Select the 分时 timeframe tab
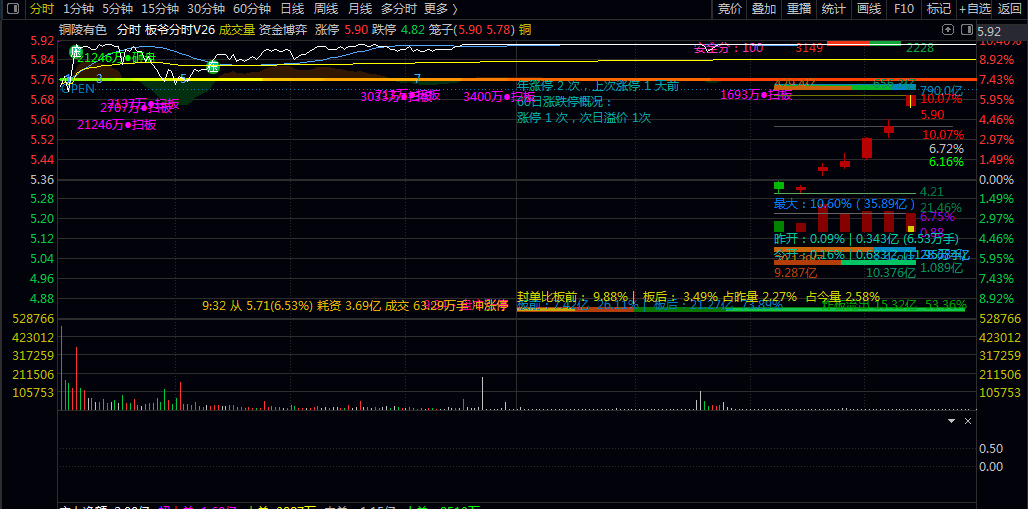Screen dimensions: 1028x509 (x=42, y=9)
